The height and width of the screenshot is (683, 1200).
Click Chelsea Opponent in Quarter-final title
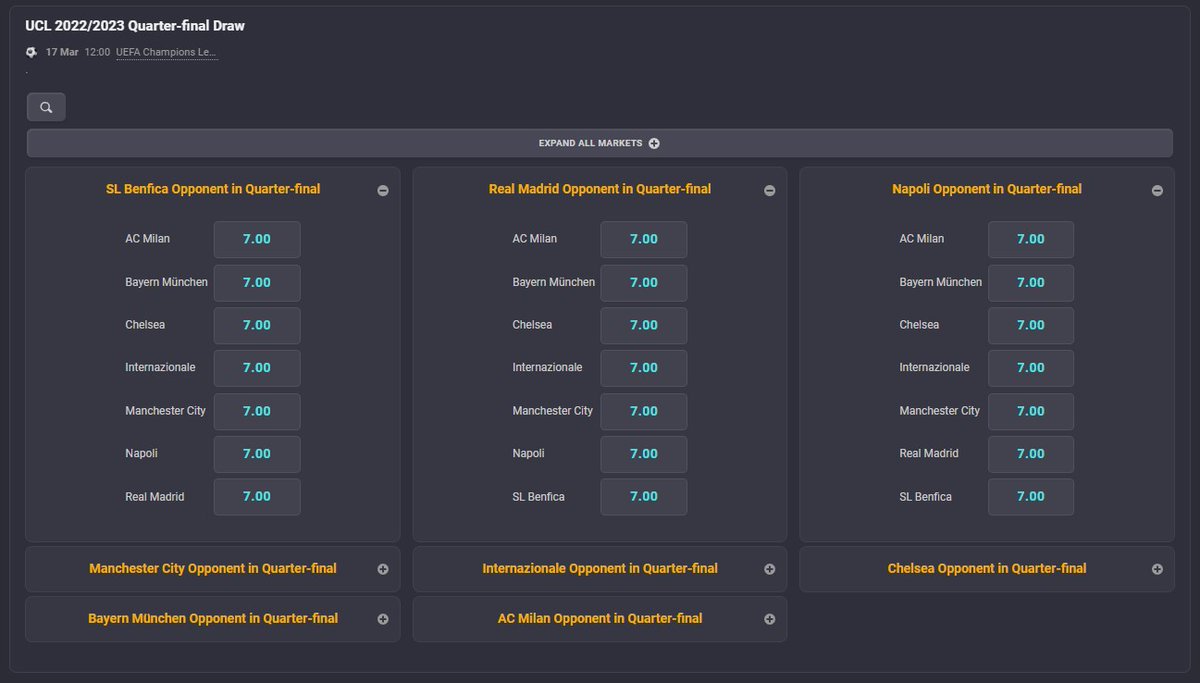(987, 568)
